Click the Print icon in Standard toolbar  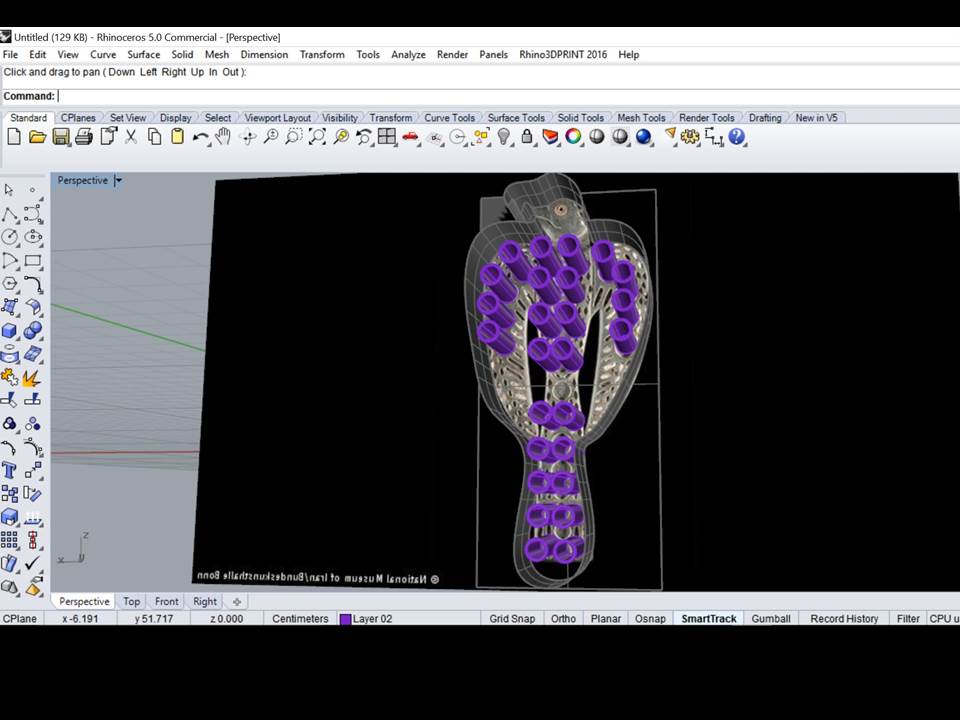84,137
